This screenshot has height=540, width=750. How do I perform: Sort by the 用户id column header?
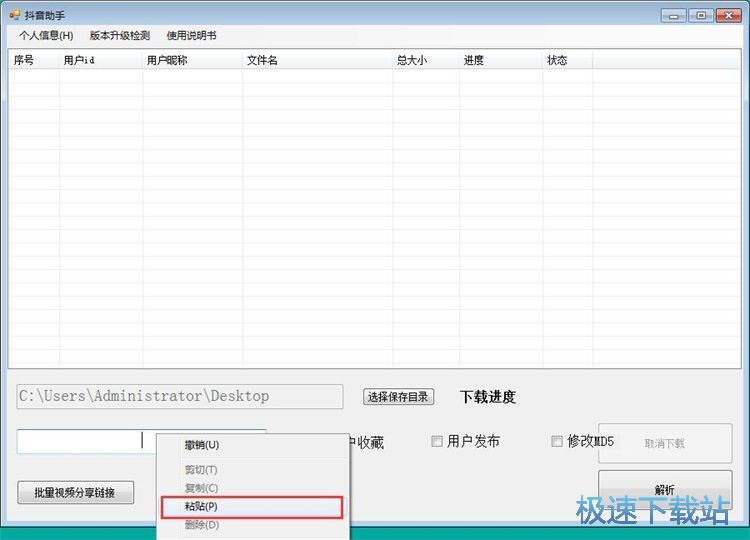point(100,60)
